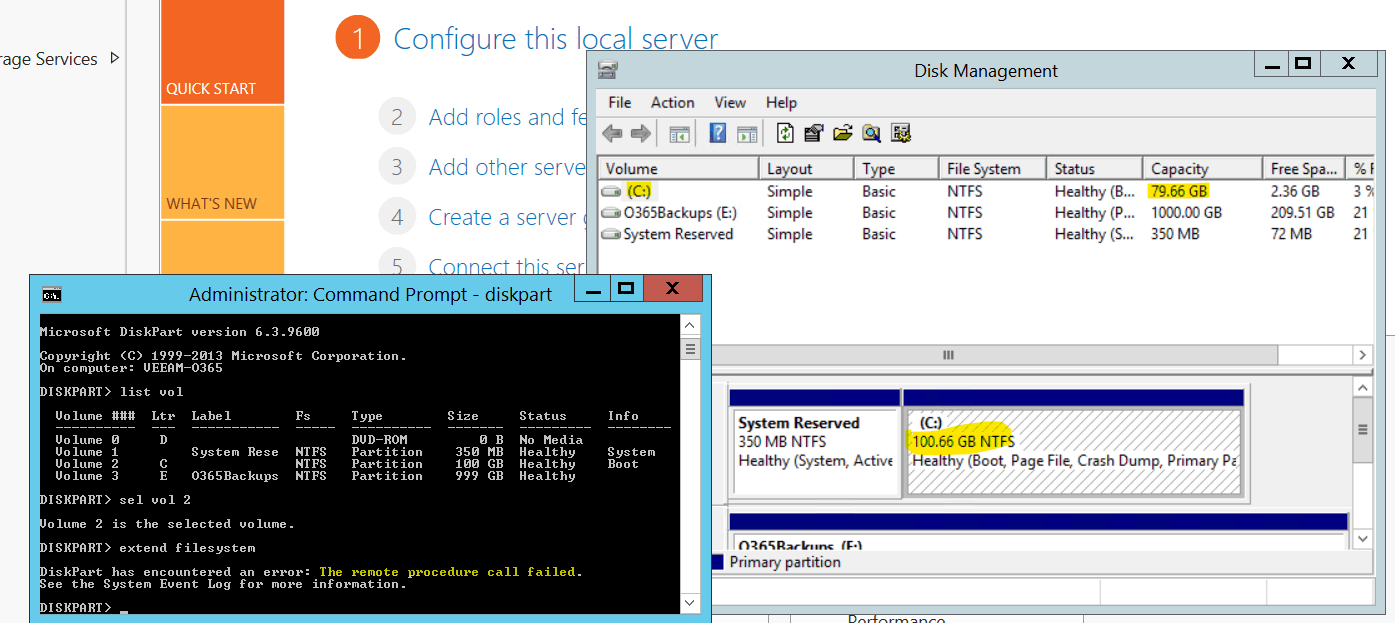This screenshot has height=623, width=1395.
Task: Select the O365Backups (E:) drive icon
Action: [x=611, y=212]
